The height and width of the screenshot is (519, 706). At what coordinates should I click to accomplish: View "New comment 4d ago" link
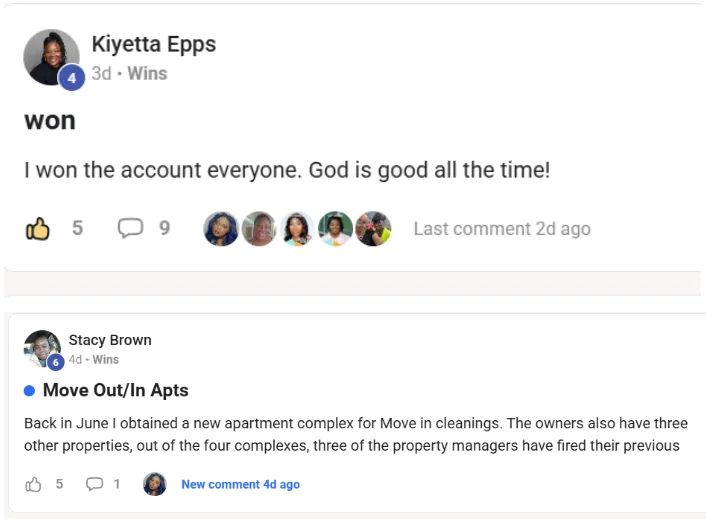240,484
